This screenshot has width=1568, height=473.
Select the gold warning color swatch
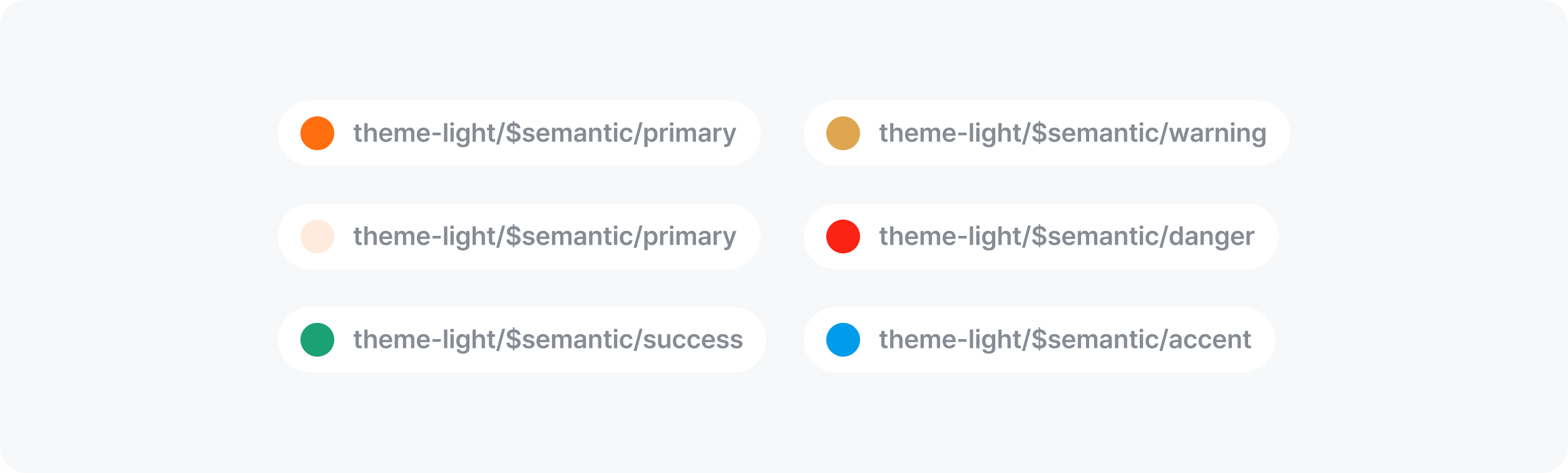point(843,133)
